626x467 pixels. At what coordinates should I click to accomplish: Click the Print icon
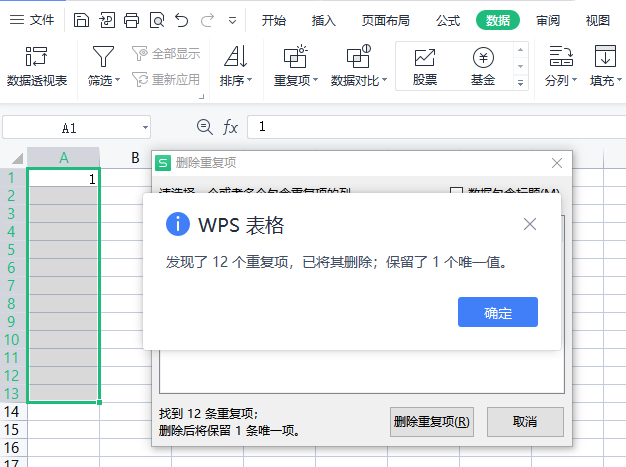[132, 20]
